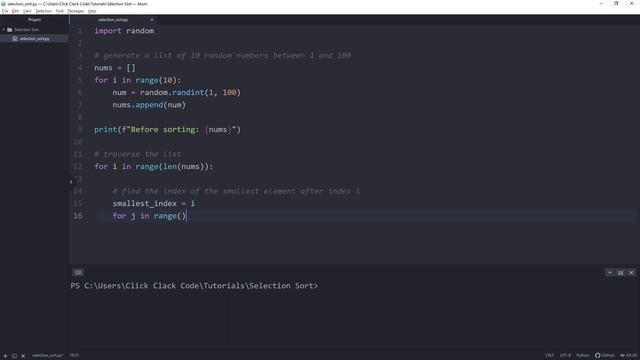The width and height of the screenshot is (640, 360).
Task: Open the Git panel from status bar
Action: coord(629,356)
